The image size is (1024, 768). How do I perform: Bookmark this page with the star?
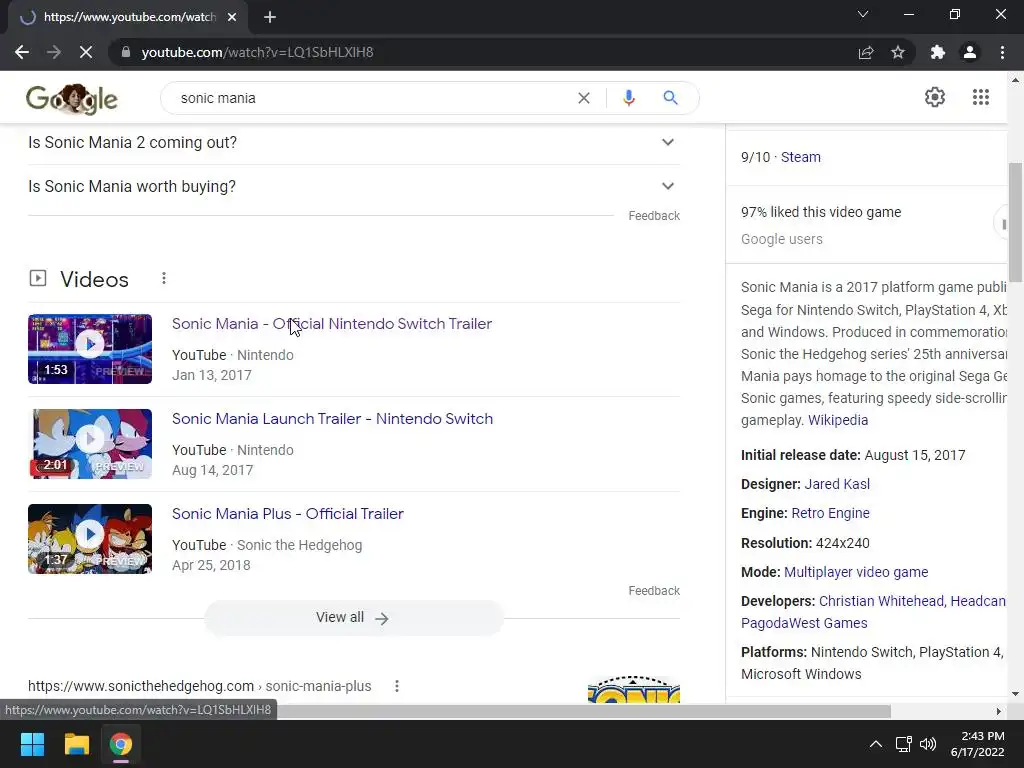click(898, 52)
